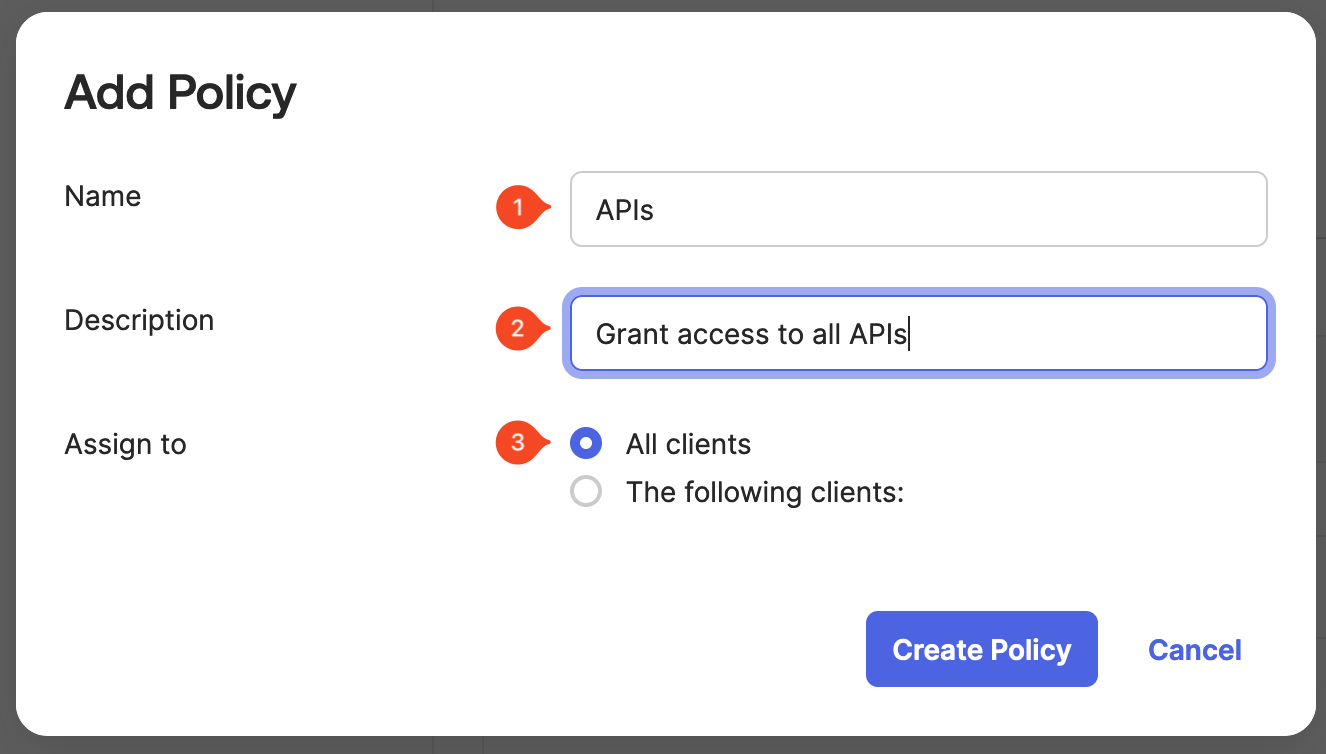Viewport: 1326px width, 754px height.
Task: Click the Create Policy button
Action: tap(981, 649)
